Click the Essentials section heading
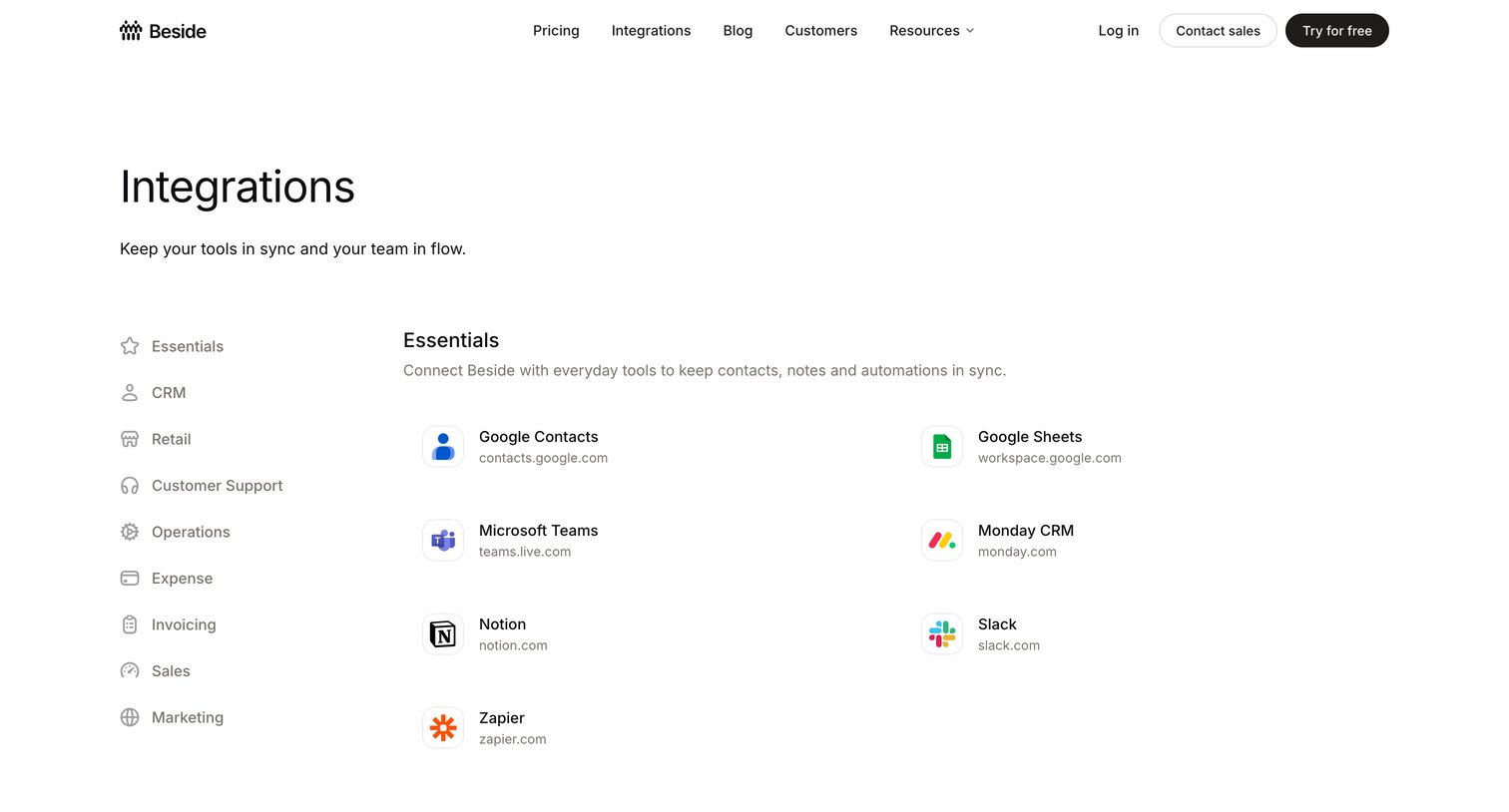 point(451,340)
